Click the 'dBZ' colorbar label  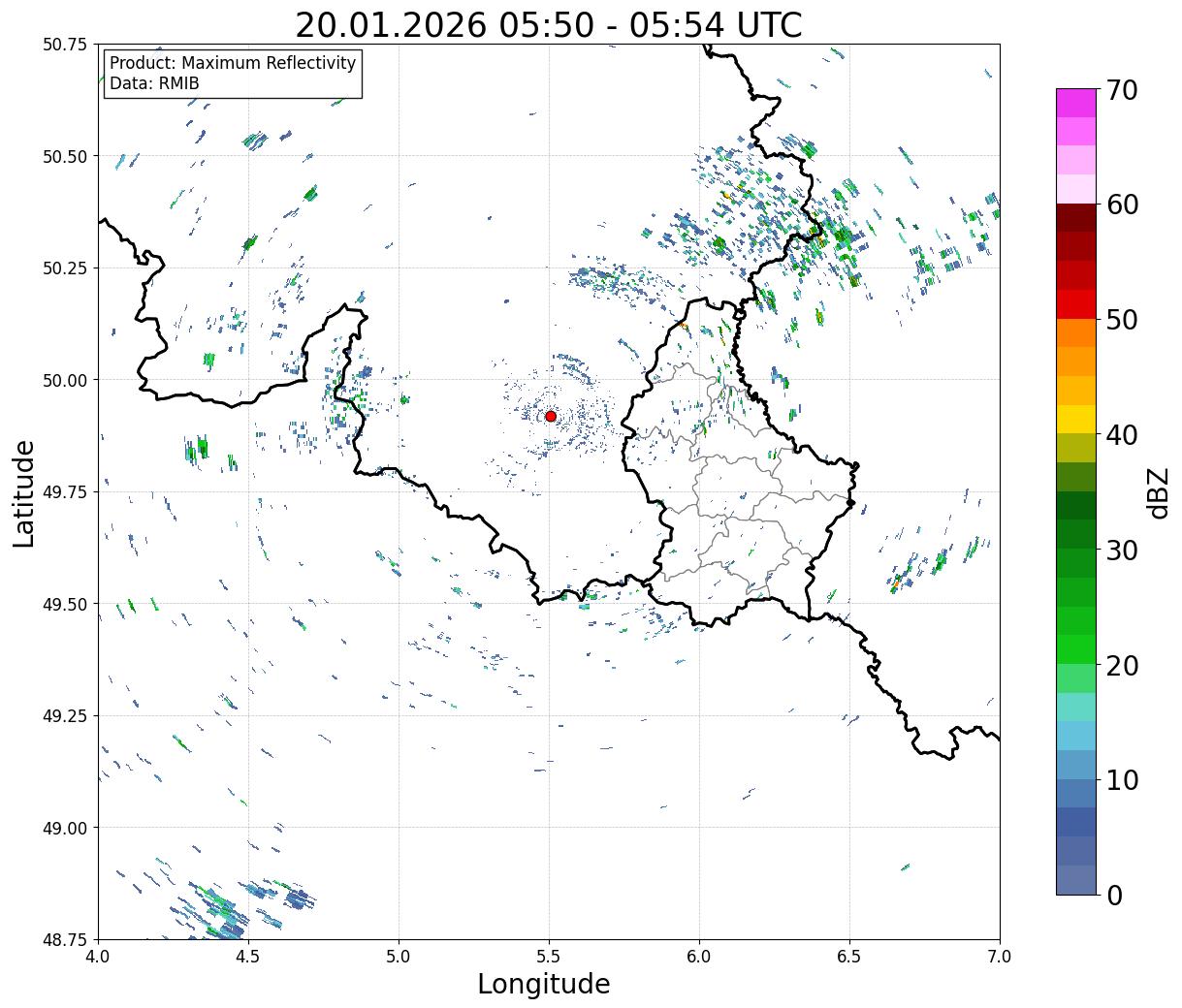(1158, 491)
